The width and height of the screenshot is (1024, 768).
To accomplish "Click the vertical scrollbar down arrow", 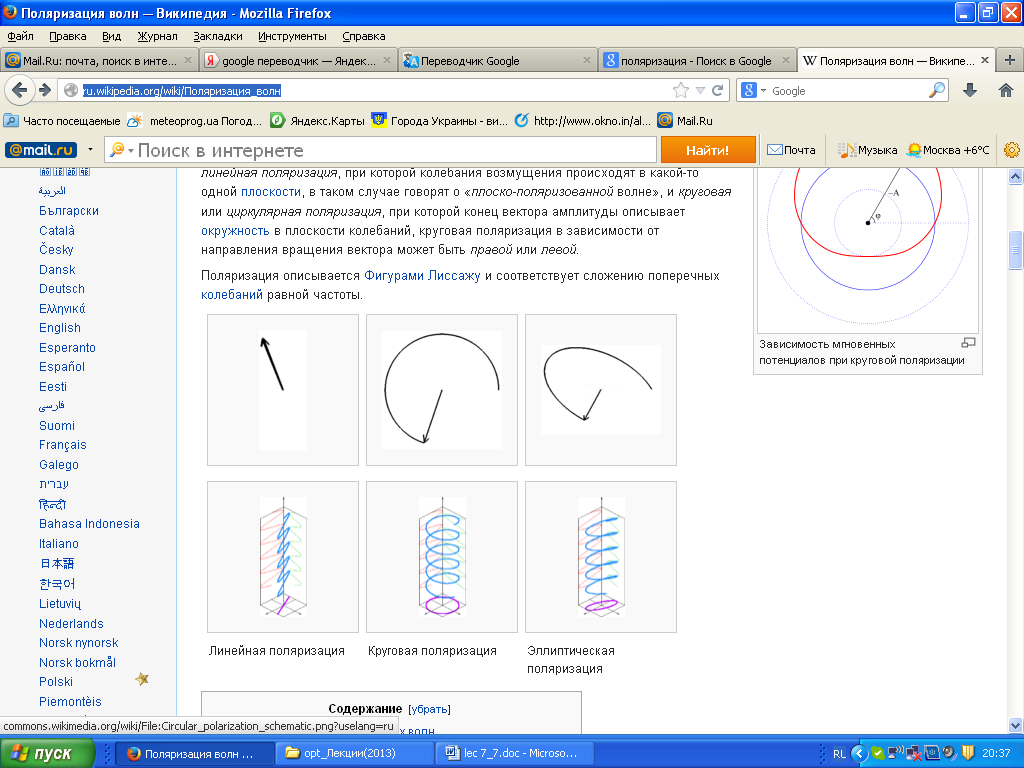I will coord(1016,725).
